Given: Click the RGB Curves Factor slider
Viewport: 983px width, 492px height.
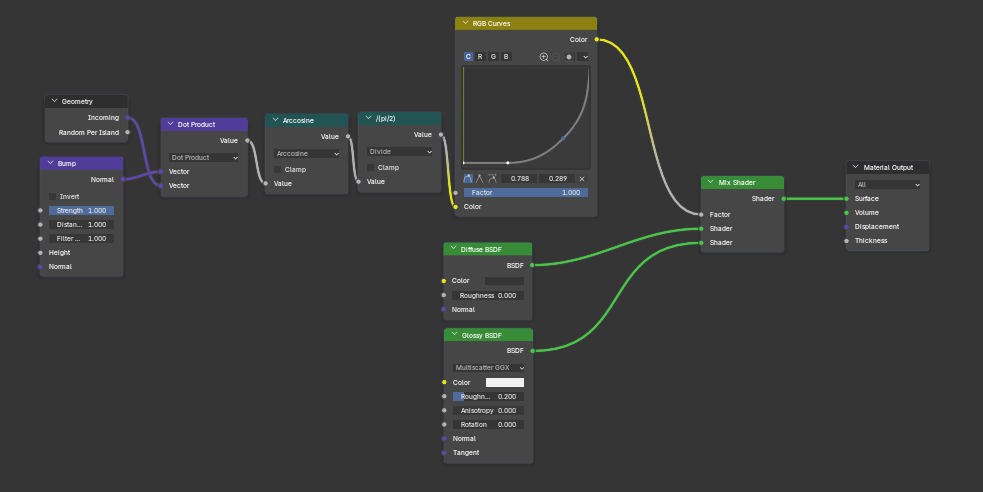Looking at the screenshot, I should [x=525, y=192].
